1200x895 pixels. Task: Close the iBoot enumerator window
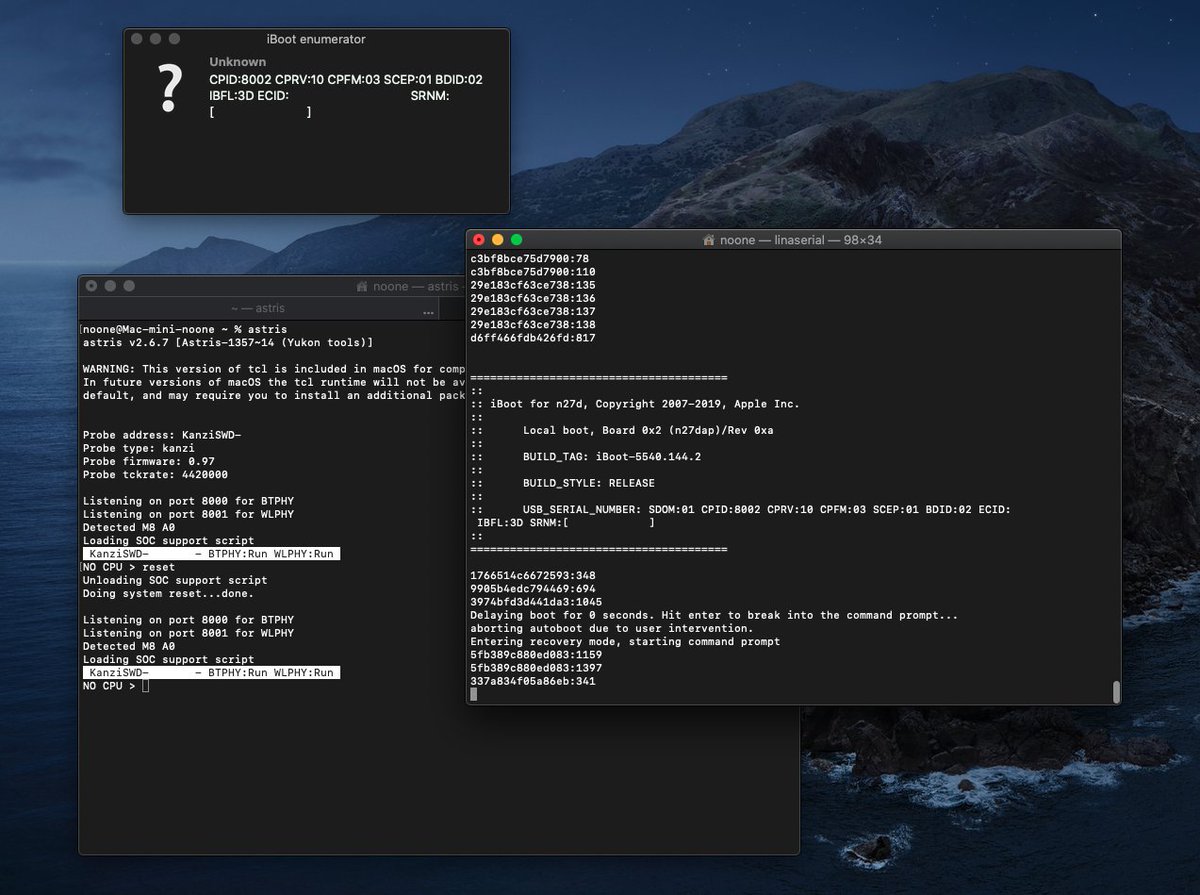pos(136,39)
